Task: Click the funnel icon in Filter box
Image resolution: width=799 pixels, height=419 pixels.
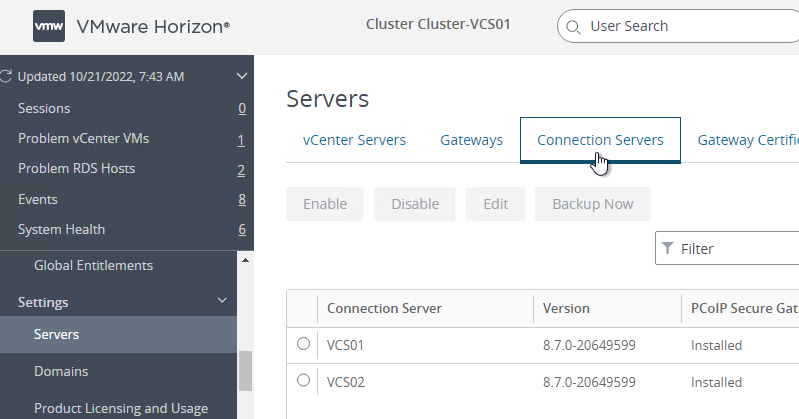Action: 667,248
